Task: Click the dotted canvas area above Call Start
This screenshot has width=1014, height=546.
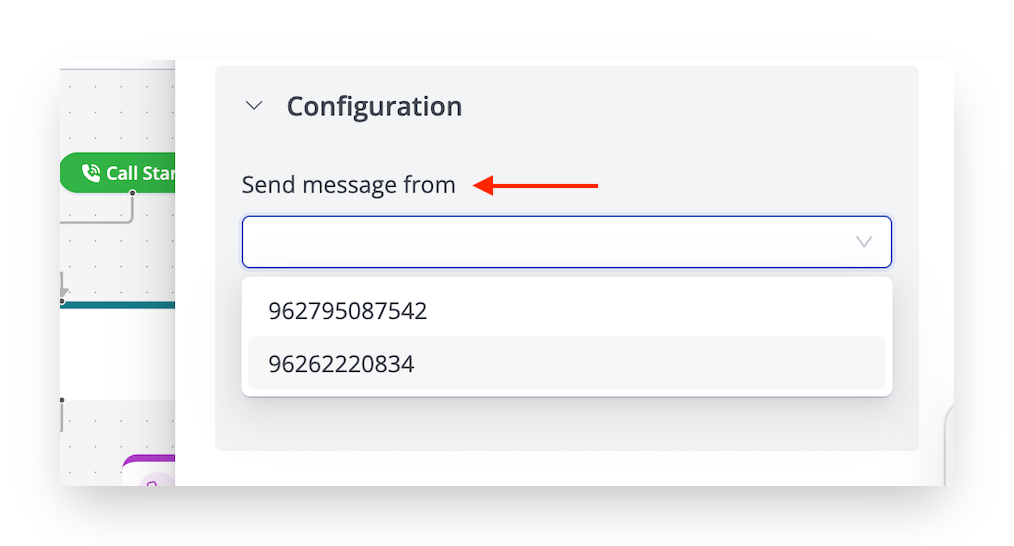Action: (x=117, y=110)
